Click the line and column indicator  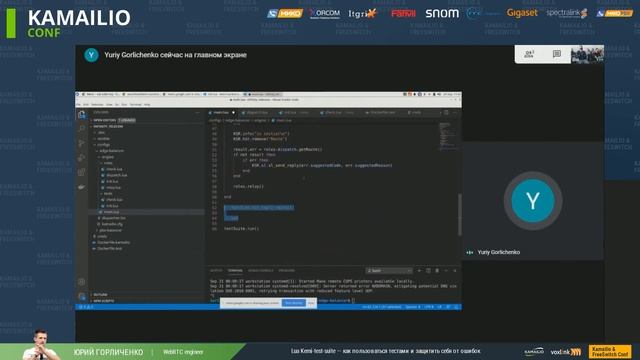(x=382, y=307)
